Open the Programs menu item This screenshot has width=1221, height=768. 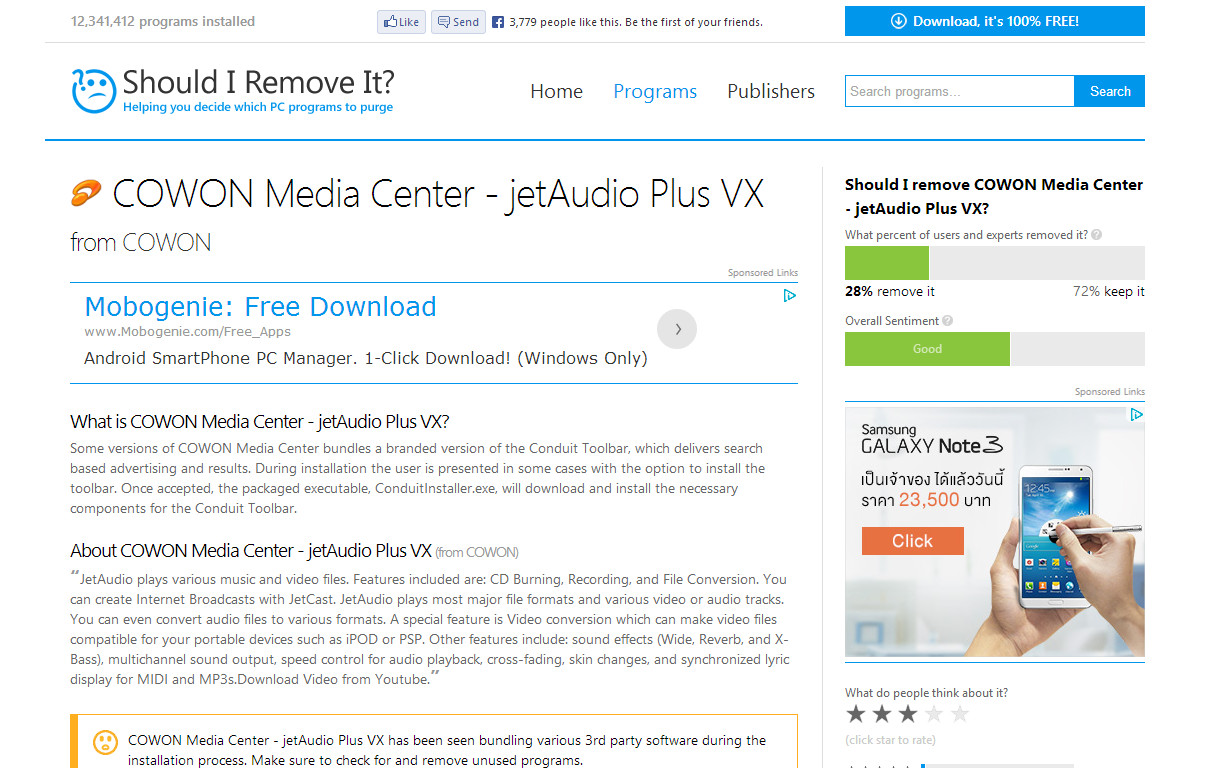click(x=655, y=91)
